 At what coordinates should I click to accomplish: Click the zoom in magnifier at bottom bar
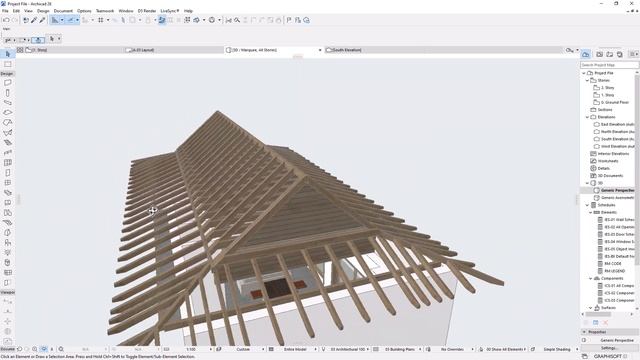(x=35, y=349)
